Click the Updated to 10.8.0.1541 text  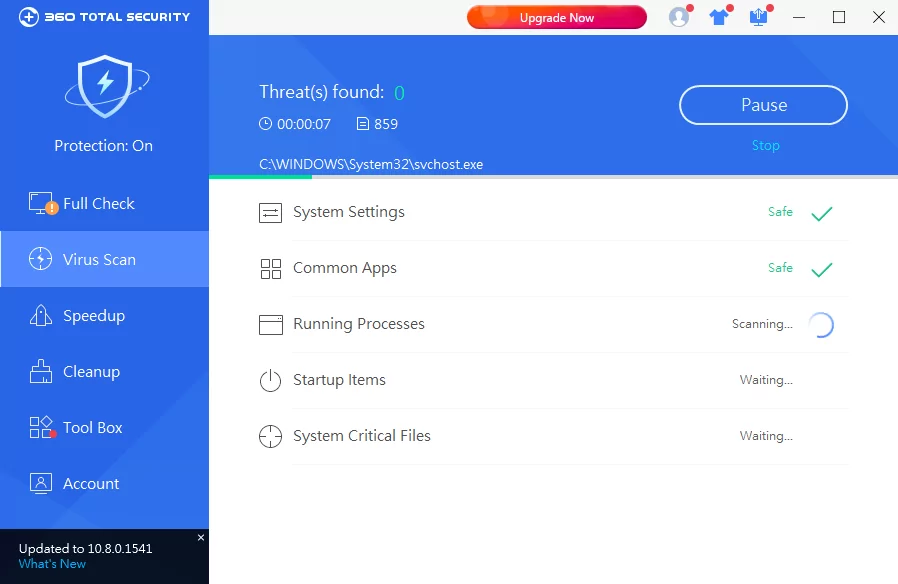(x=85, y=549)
